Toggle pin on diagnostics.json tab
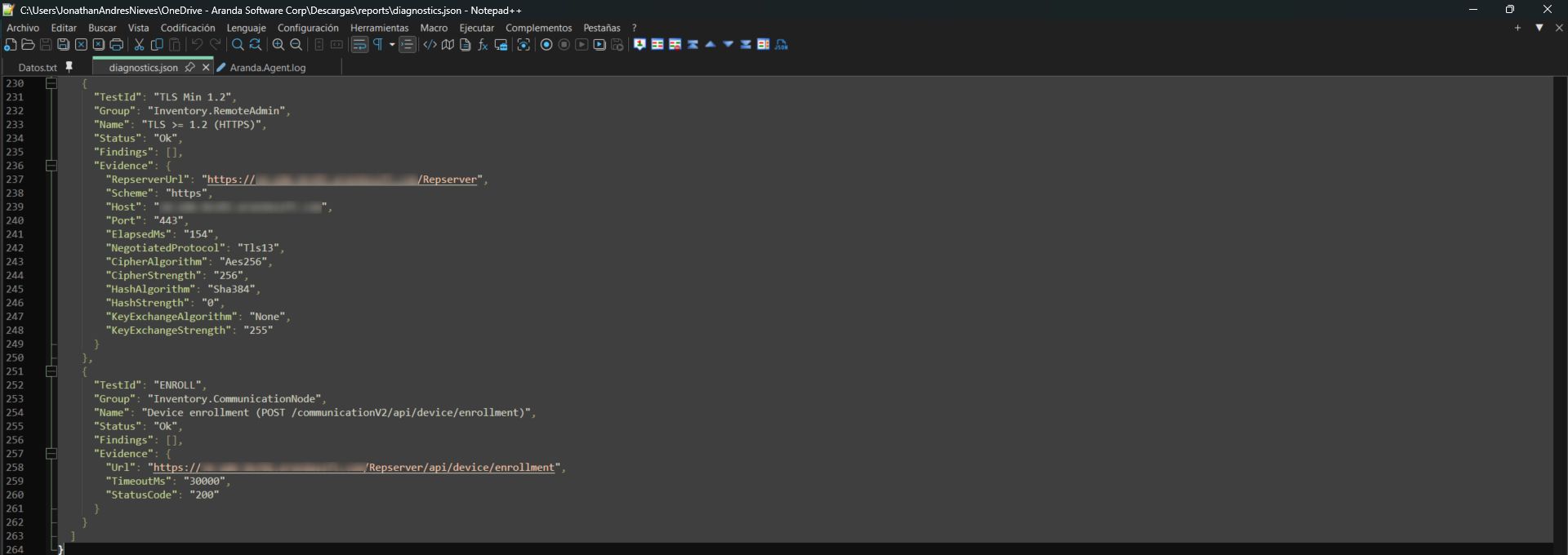1568x555 pixels. (x=189, y=67)
